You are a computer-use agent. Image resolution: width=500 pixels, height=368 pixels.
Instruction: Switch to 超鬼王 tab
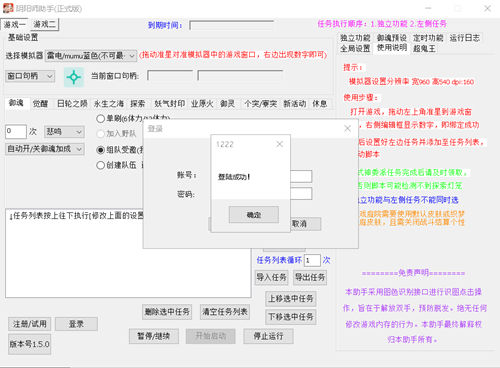(x=424, y=49)
